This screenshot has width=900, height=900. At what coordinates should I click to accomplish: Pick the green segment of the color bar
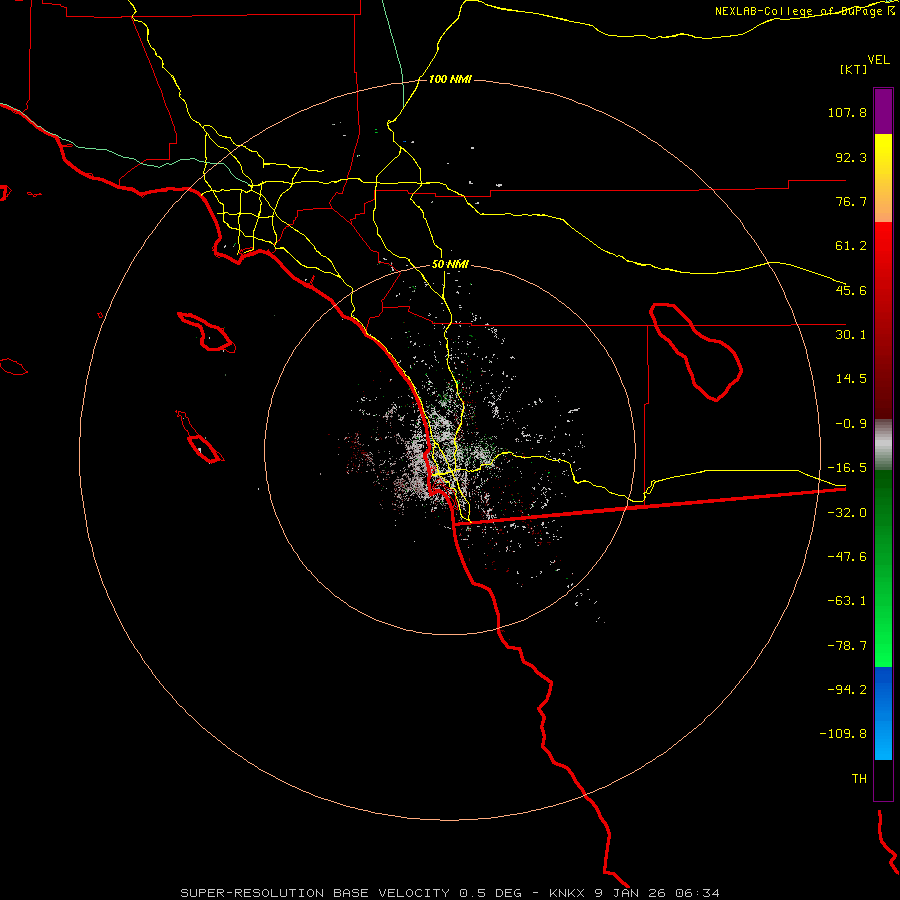click(x=883, y=568)
